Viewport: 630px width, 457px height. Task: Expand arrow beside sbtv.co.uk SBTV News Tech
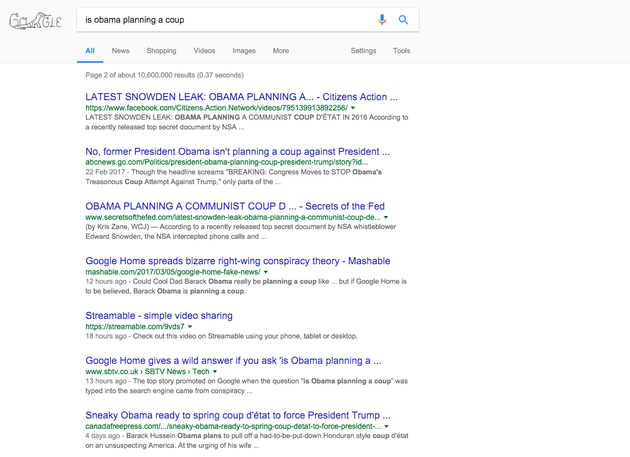pyautogui.click(x=215, y=371)
